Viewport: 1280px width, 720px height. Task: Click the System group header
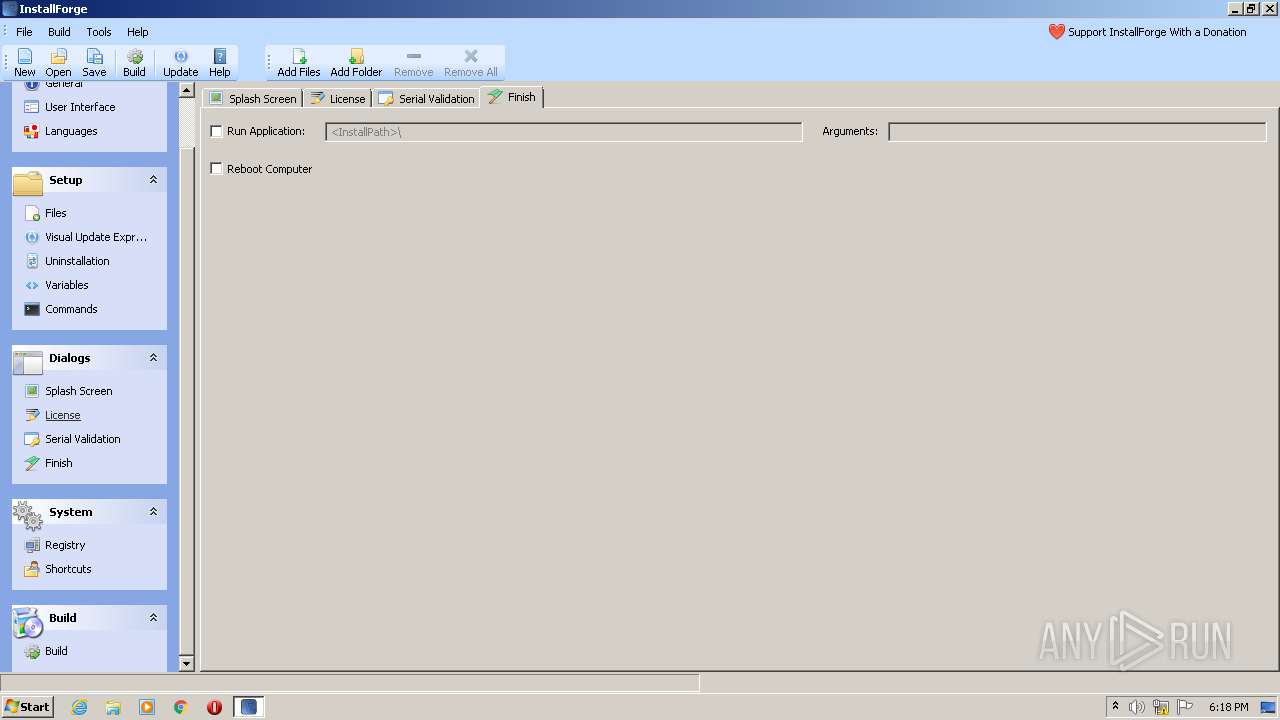coord(89,512)
